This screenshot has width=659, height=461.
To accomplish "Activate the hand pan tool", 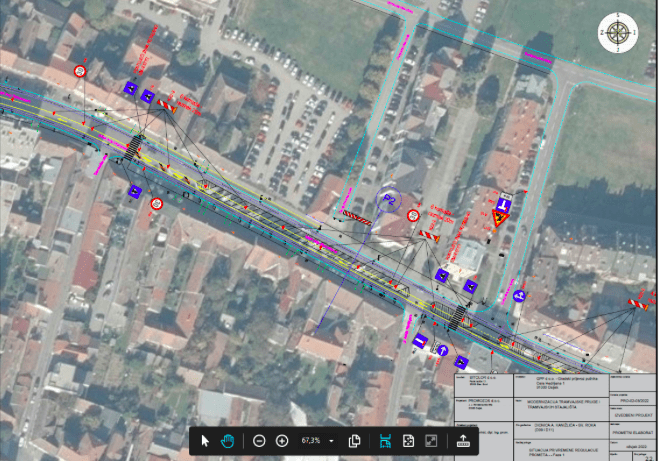I will (x=228, y=440).
